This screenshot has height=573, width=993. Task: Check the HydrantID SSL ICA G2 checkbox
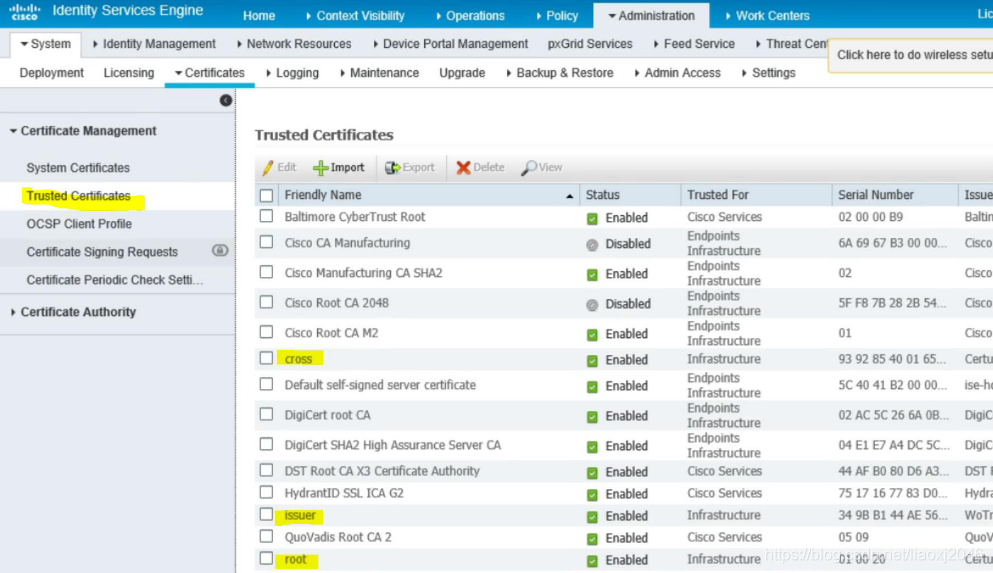[267, 492]
